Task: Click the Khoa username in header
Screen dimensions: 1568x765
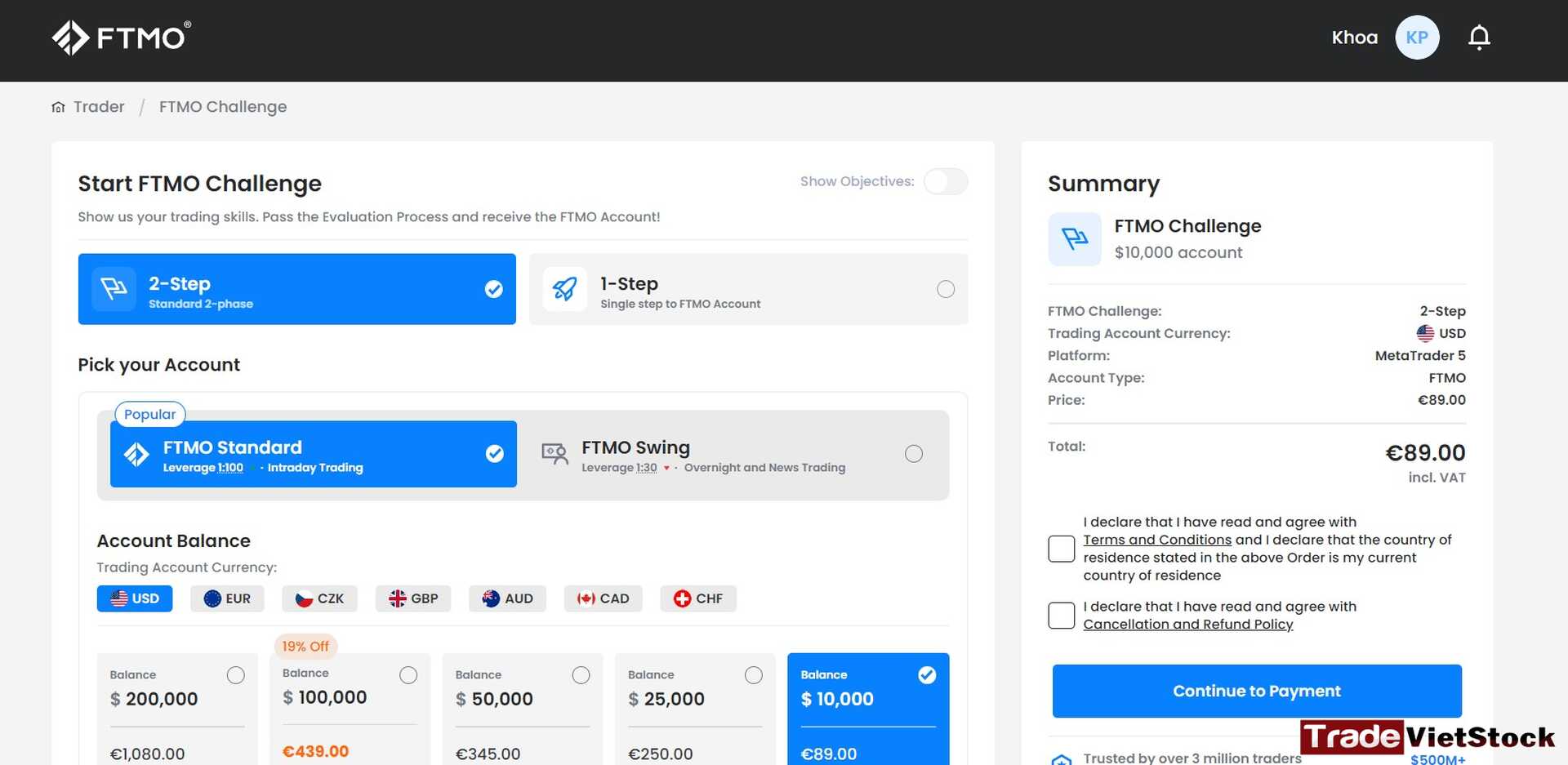Action: (1355, 38)
